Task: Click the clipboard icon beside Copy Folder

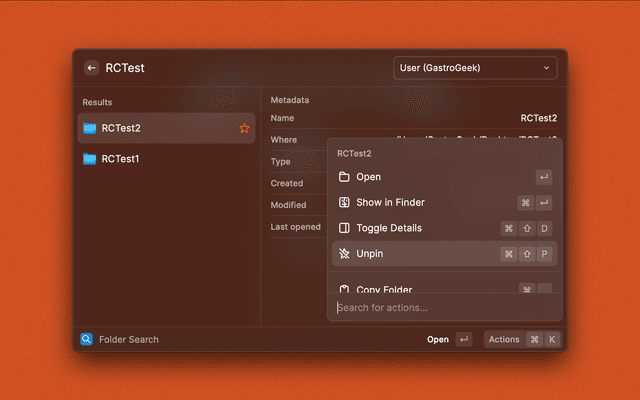Action: 344,290
